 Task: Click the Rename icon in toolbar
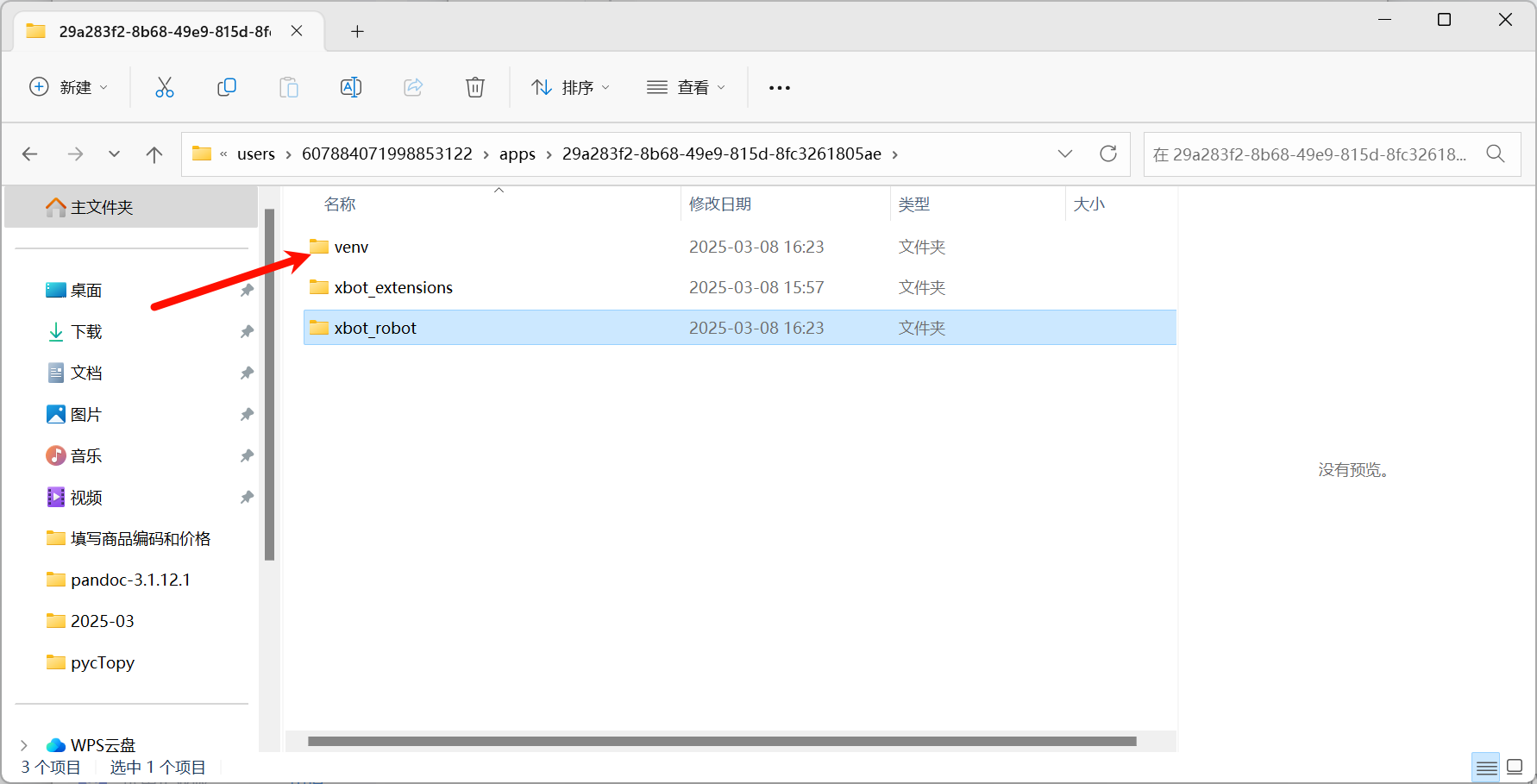(351, 87)
